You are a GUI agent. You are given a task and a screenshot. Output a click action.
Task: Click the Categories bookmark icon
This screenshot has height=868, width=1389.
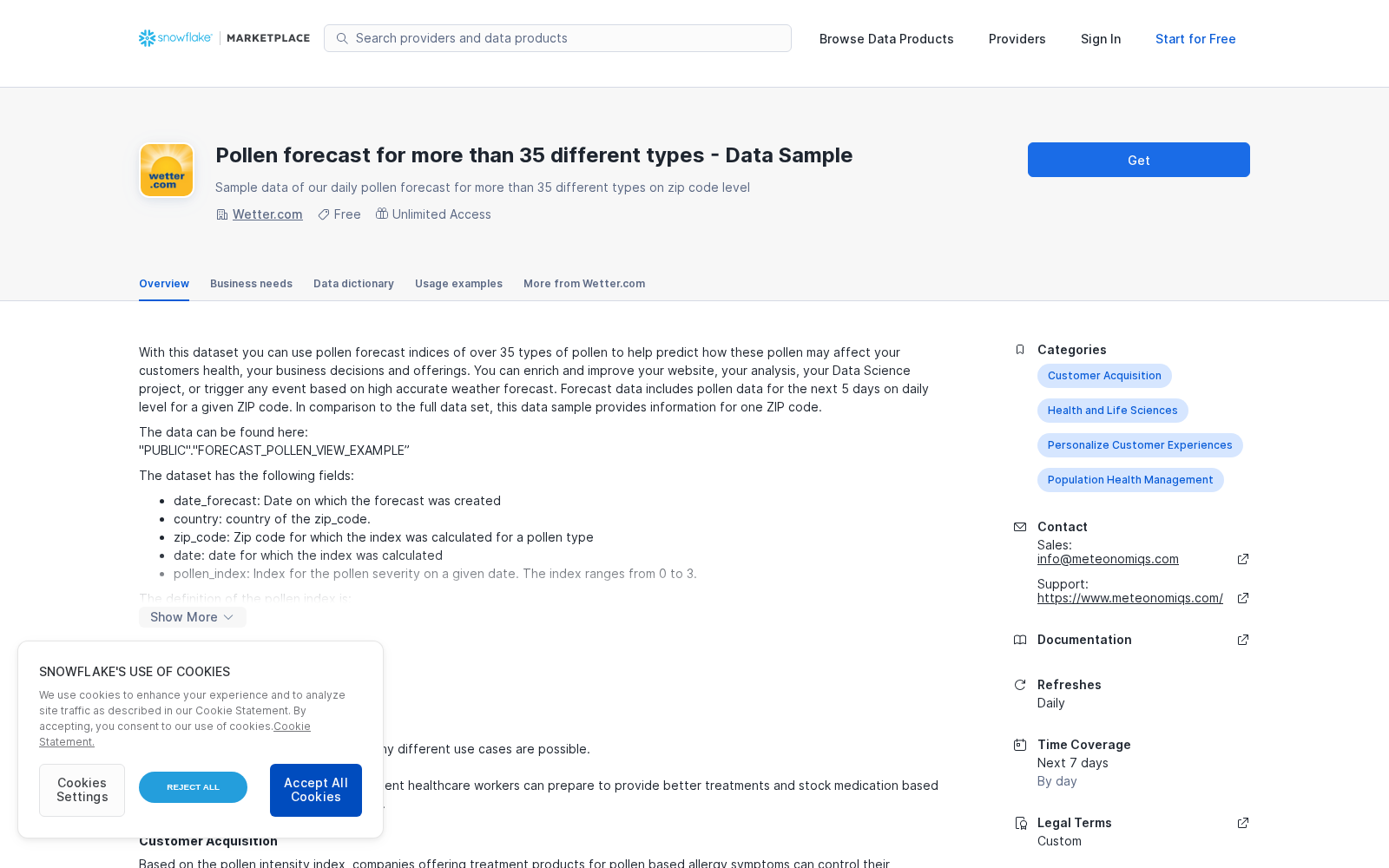click(1020, 350)
